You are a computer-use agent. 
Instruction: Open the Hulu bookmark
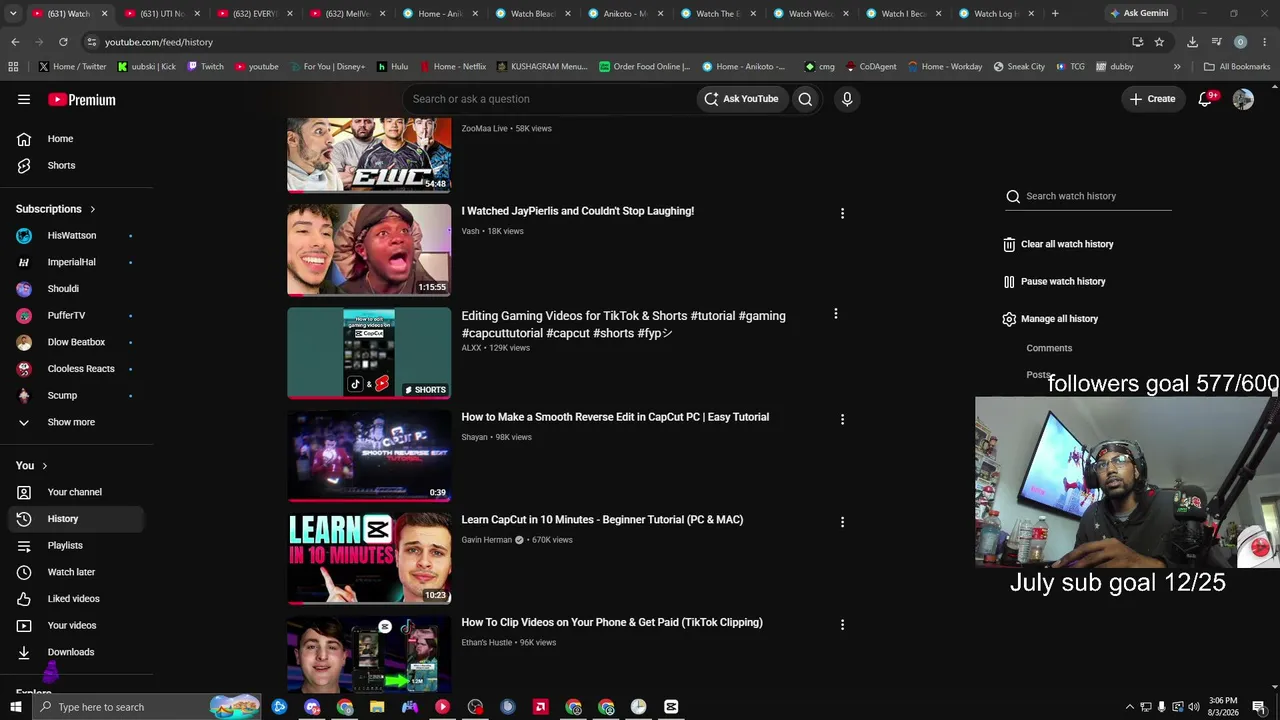click(392, 67)
